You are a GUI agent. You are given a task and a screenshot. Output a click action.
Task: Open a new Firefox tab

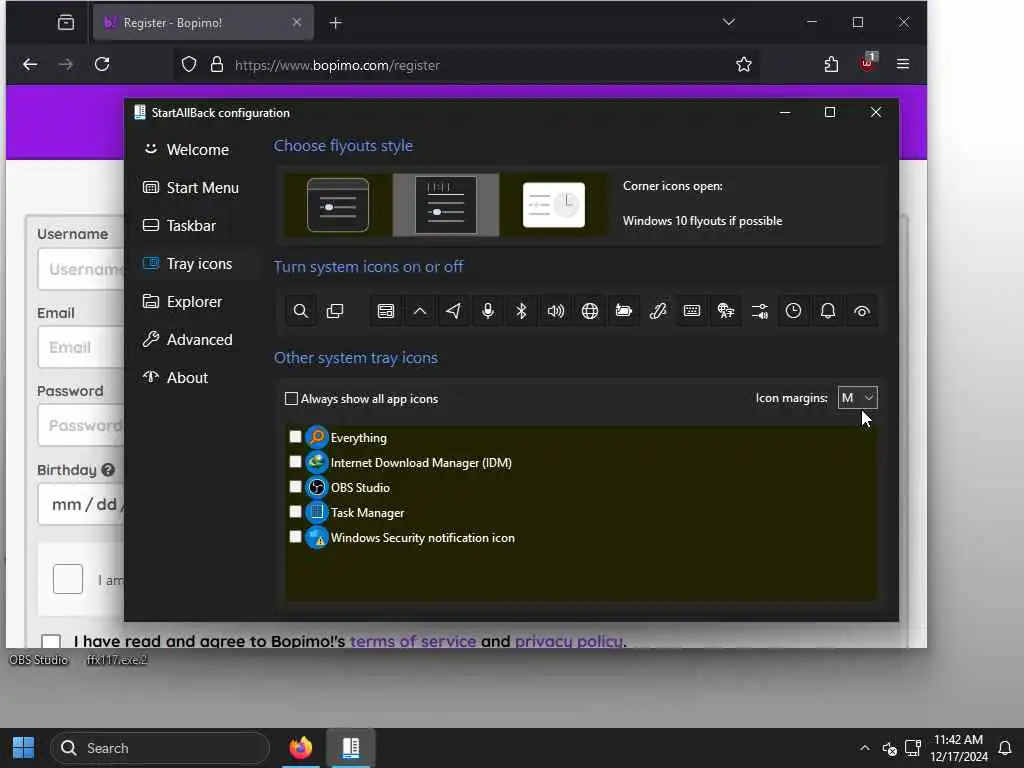[x=336, y=23]
